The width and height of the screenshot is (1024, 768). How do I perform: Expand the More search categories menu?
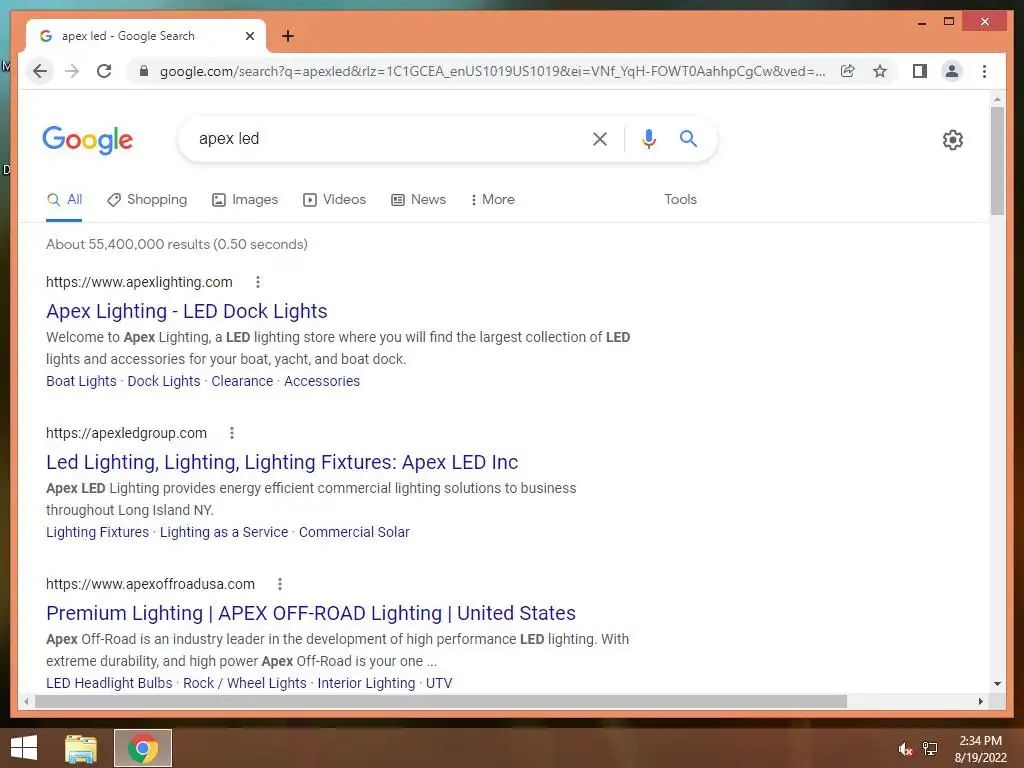[492, 200]
